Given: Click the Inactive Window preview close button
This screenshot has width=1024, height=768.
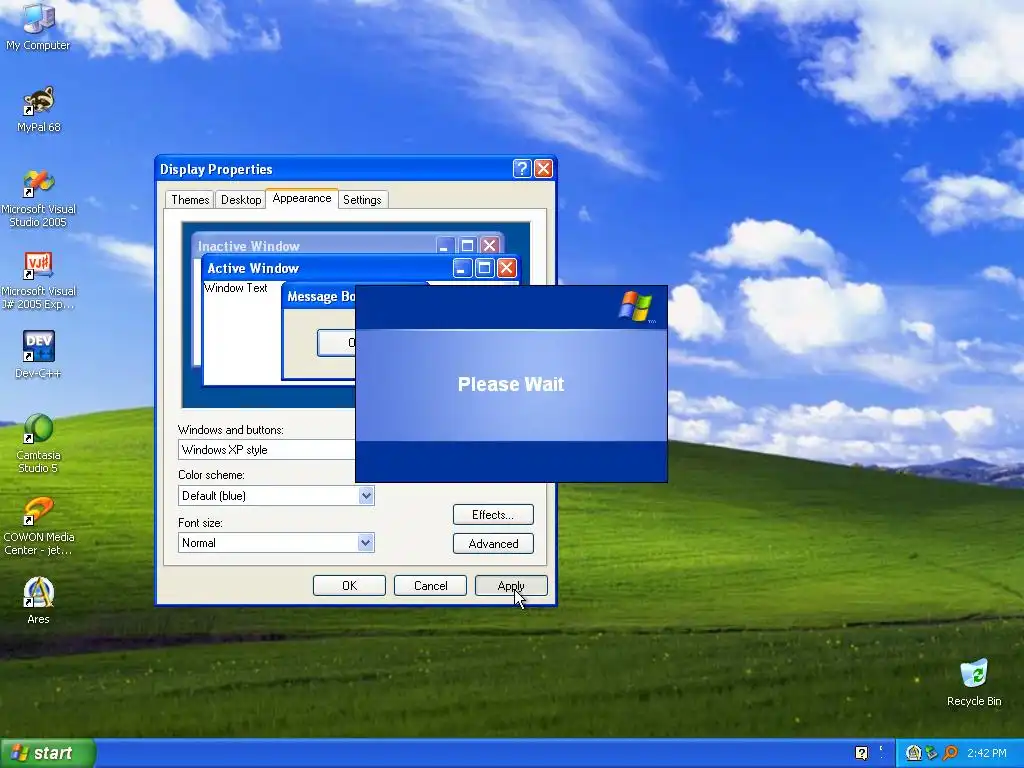Looking at the screenshot, I should pyautogui.click(x=490, y=246).
